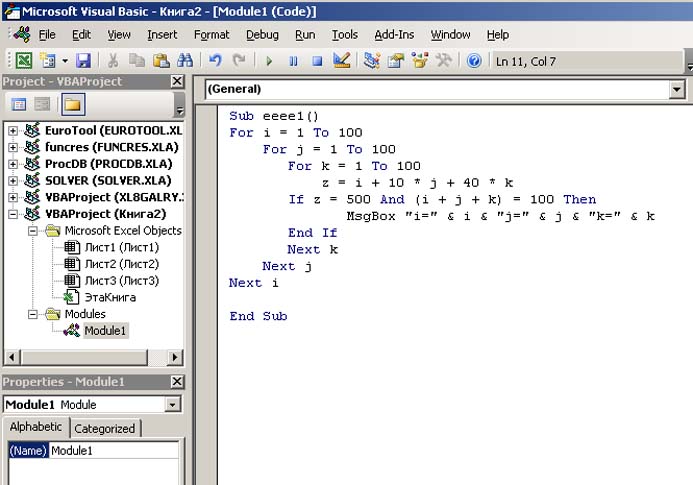Run the macro with the green play icon

pos(268,61)
